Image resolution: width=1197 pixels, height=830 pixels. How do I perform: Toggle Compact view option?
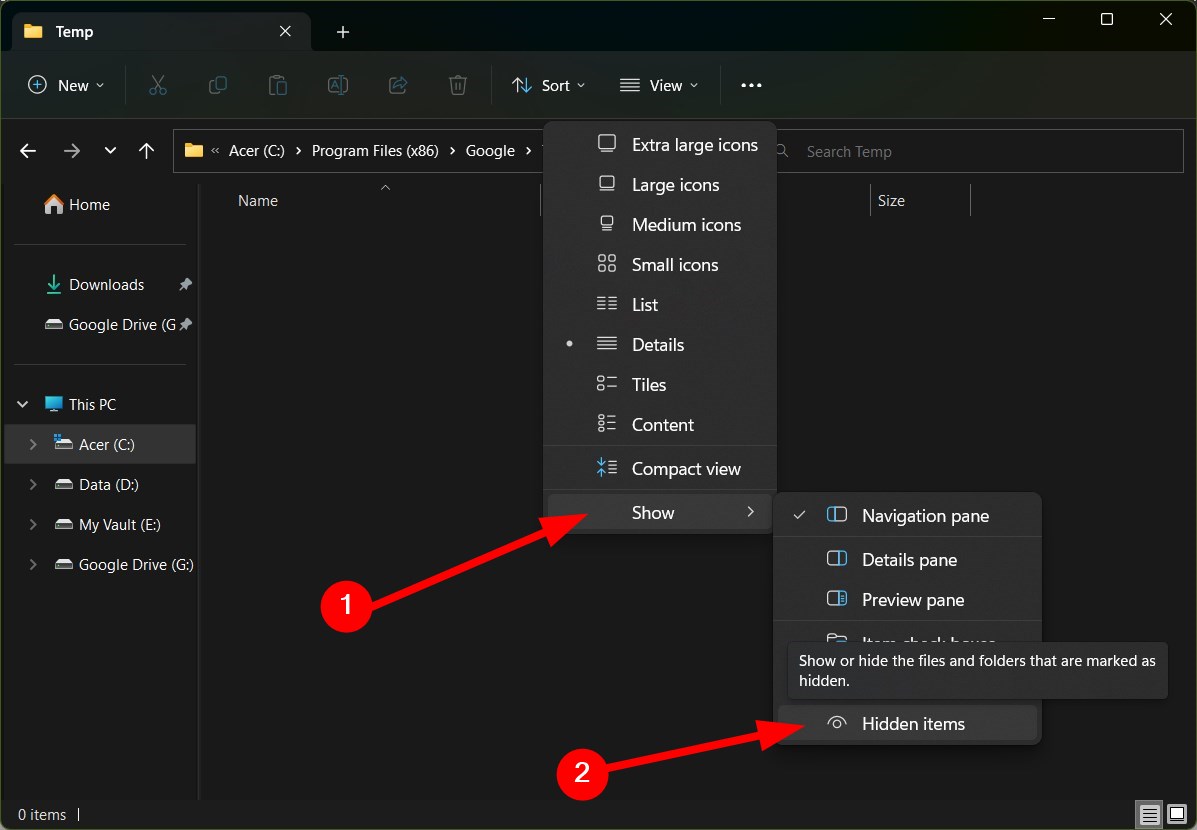point(686,469)
